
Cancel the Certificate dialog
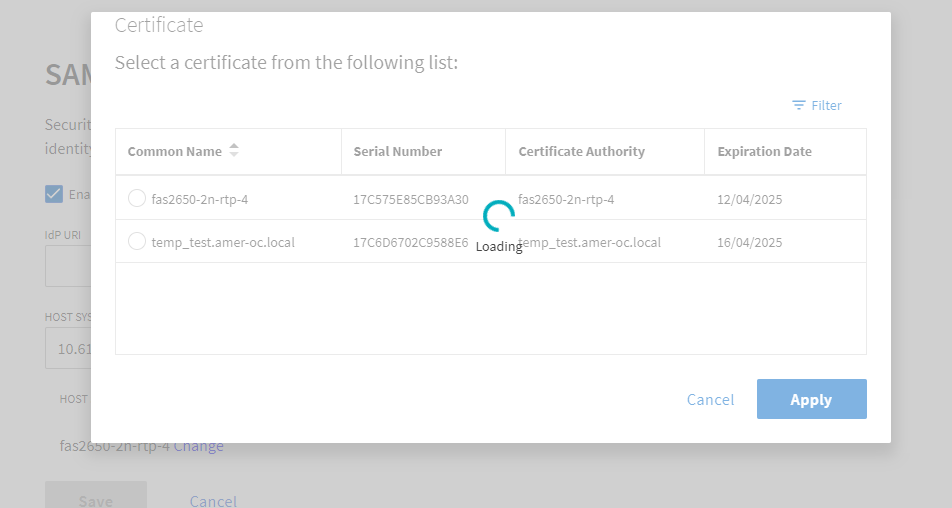pyautogui.click(x=710, y=399)
